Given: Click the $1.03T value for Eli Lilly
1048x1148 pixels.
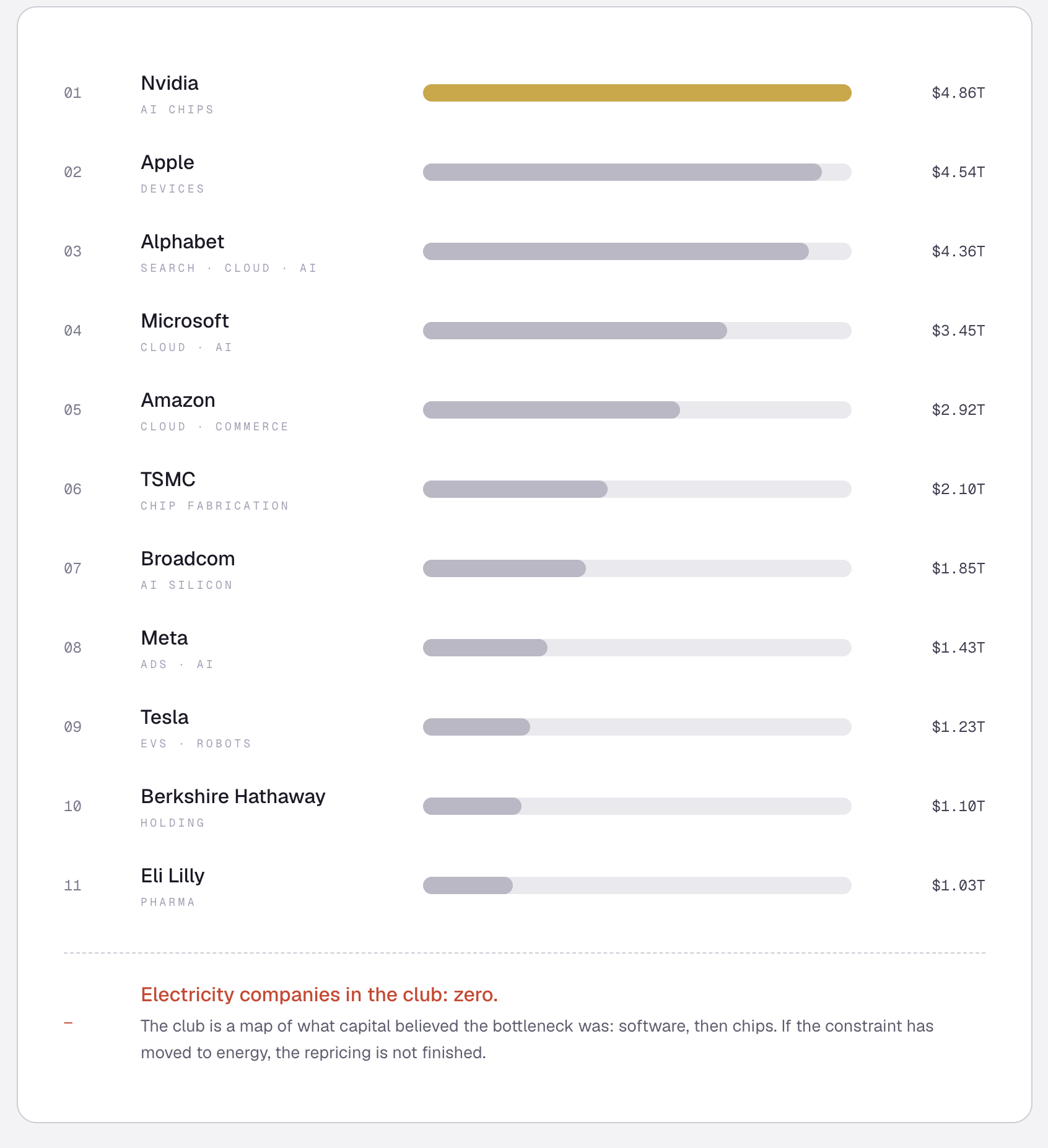Looking at the screenshot, I should pos(958,885).
